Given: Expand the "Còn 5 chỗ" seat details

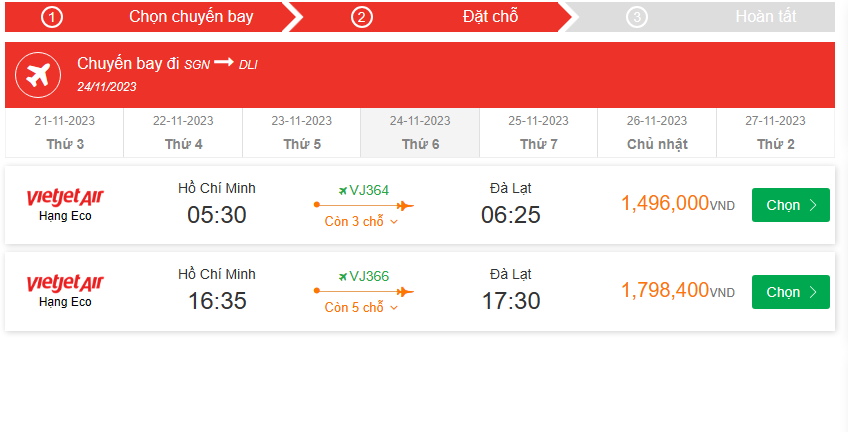Looking at the screenshot, I should 361,308.
